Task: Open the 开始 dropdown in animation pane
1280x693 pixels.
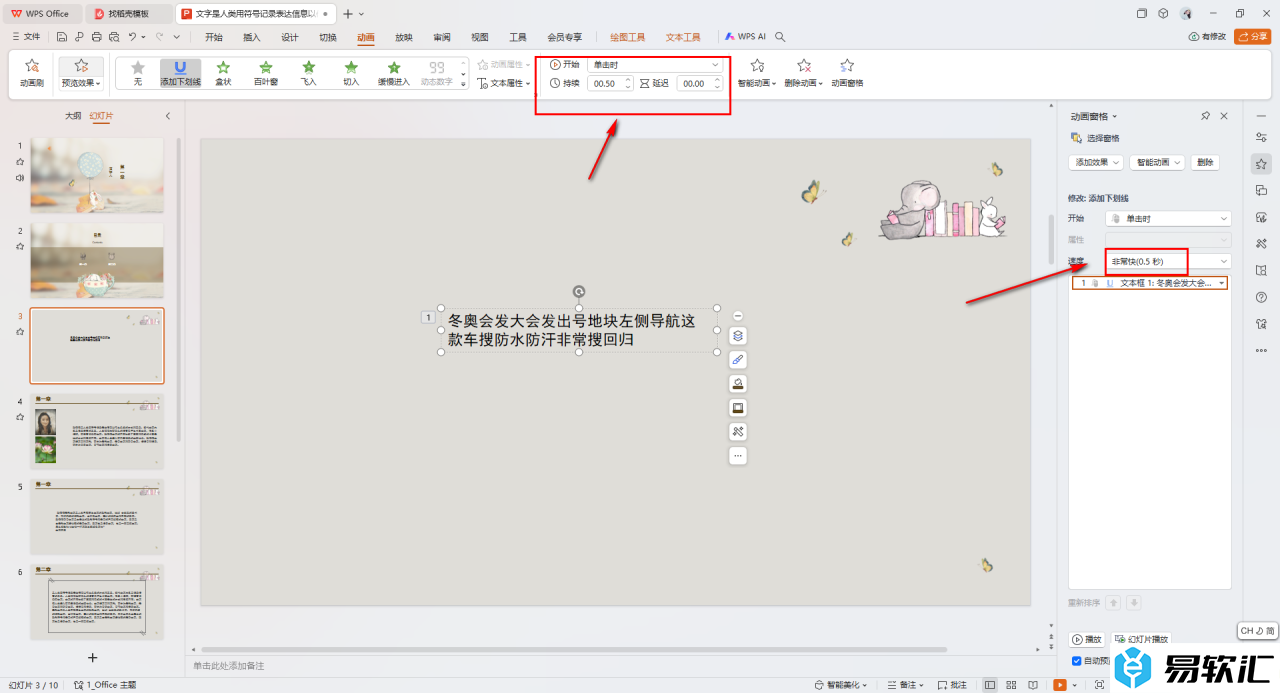Action: coord(1168,218)
